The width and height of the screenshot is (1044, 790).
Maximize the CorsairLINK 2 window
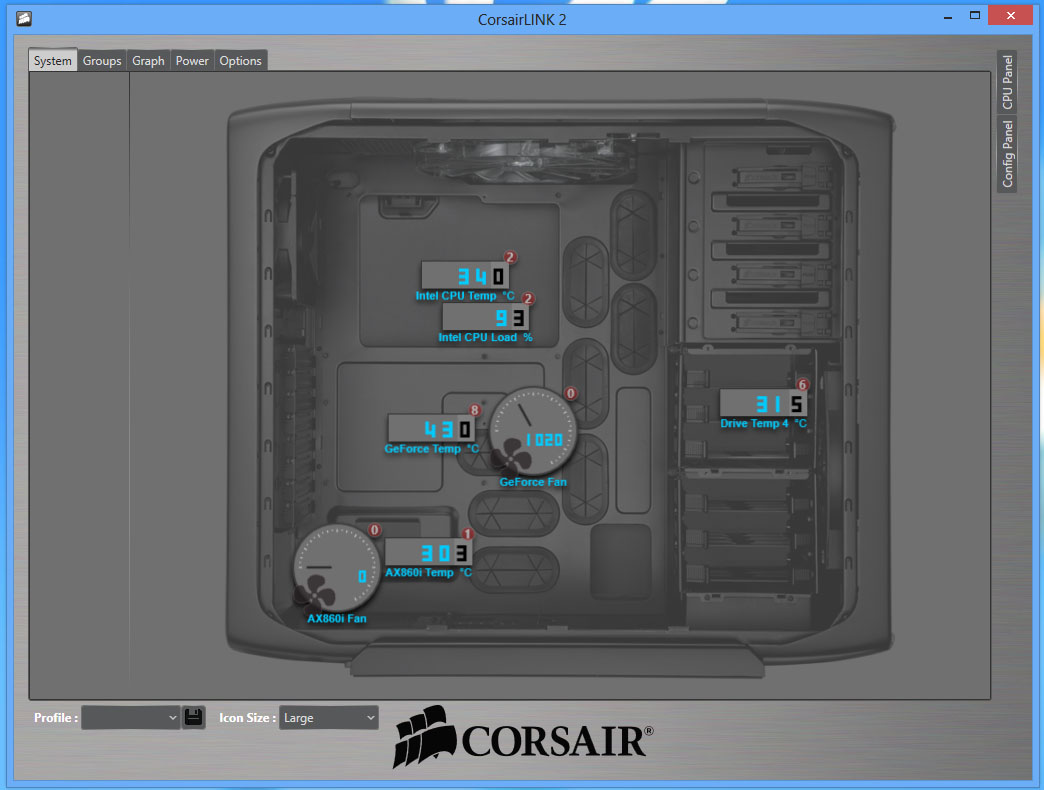click(975, 16)
